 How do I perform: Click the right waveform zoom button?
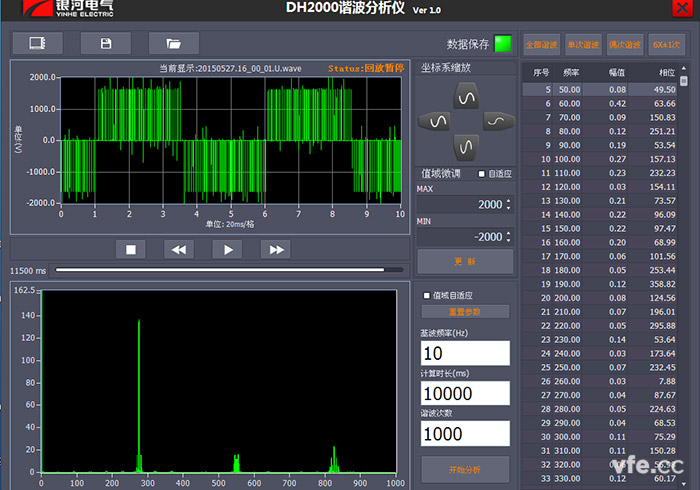(497, 121)
